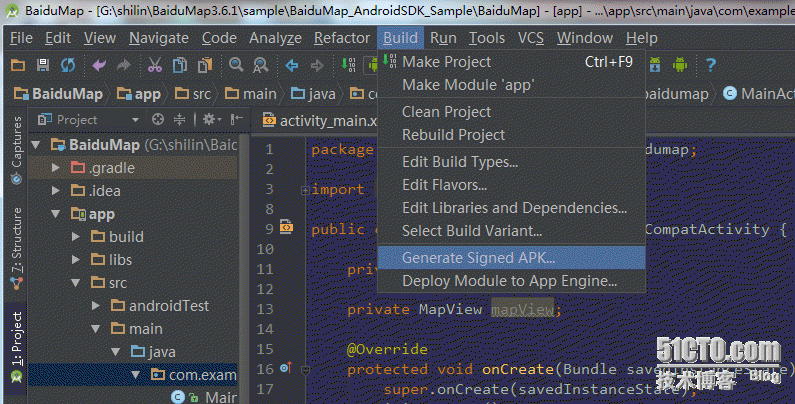Click the Back navigation arrow icon
The image size is (795, 404).
point(292,65)
